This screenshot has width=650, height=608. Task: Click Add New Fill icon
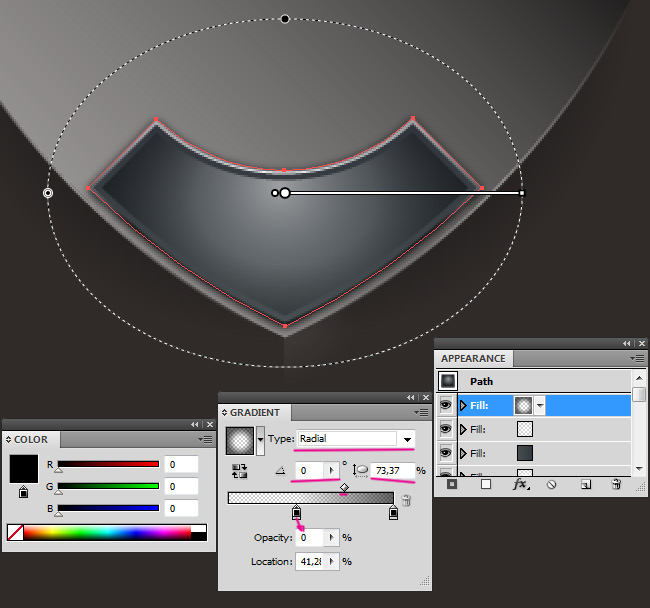[486, 484]
